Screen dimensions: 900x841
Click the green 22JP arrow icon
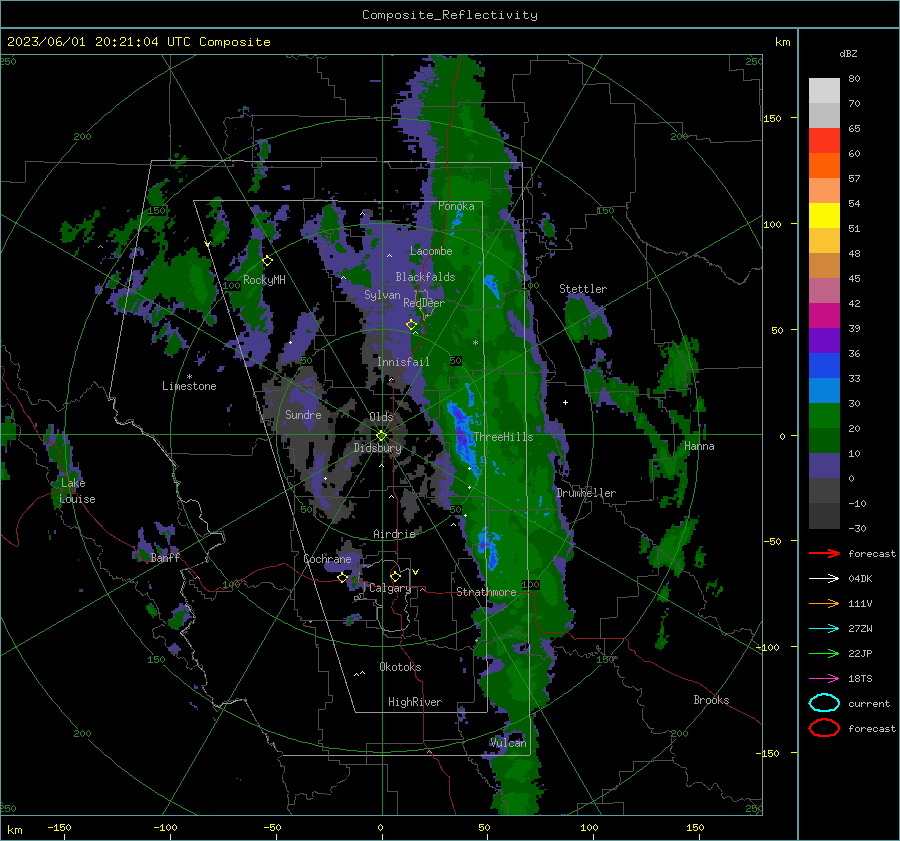(x=824, y=653)
